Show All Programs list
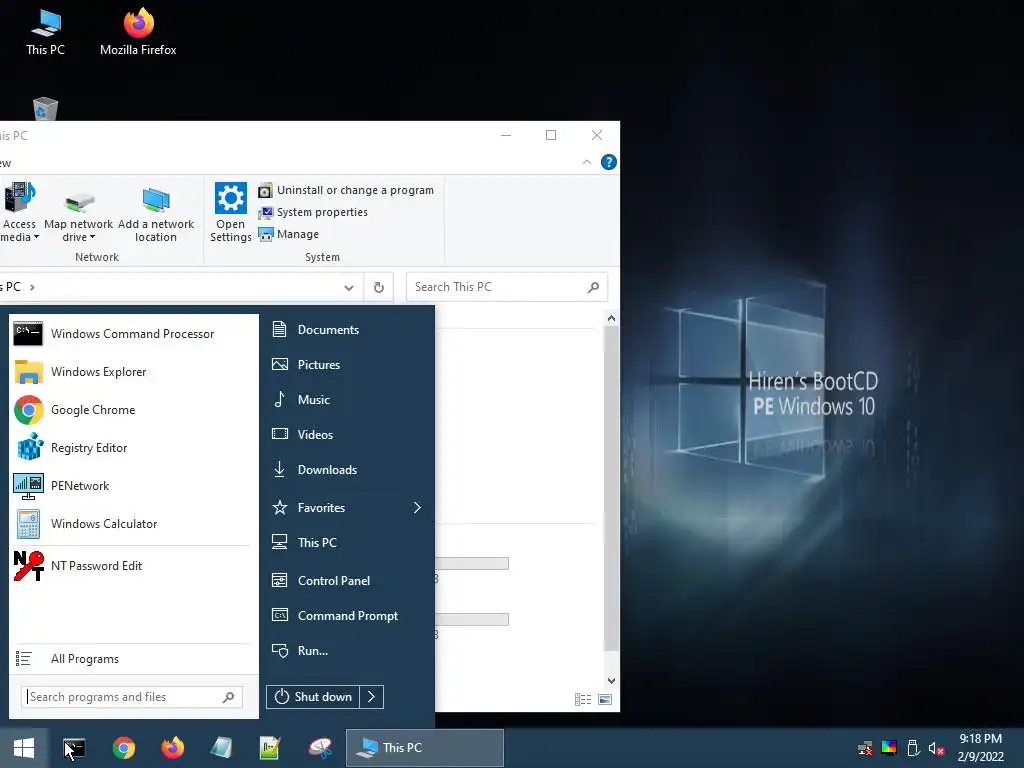Image resolution: width=1024 pixels, height=768 pixels. point(131,659)
